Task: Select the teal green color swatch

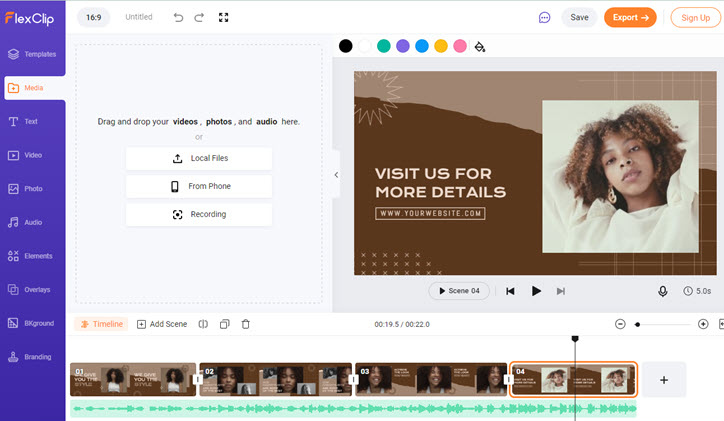Action: [384, 46]
